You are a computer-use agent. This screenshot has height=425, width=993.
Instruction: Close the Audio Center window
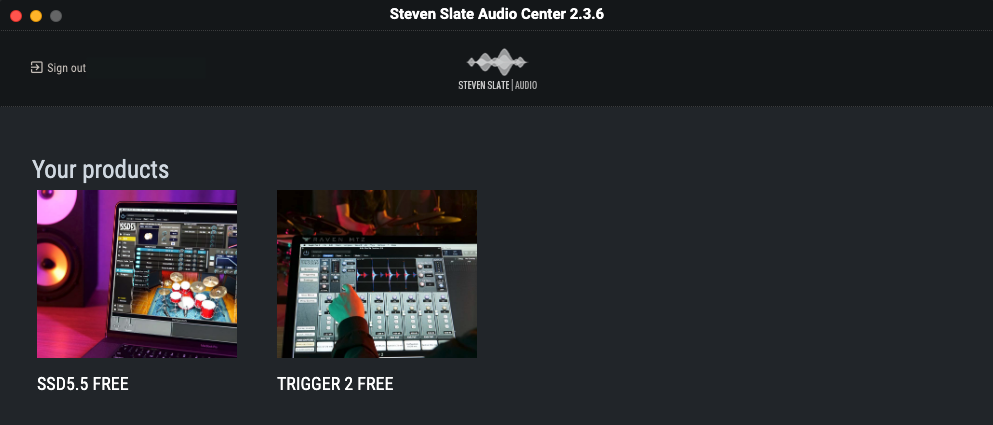click(x=16, y=16)
